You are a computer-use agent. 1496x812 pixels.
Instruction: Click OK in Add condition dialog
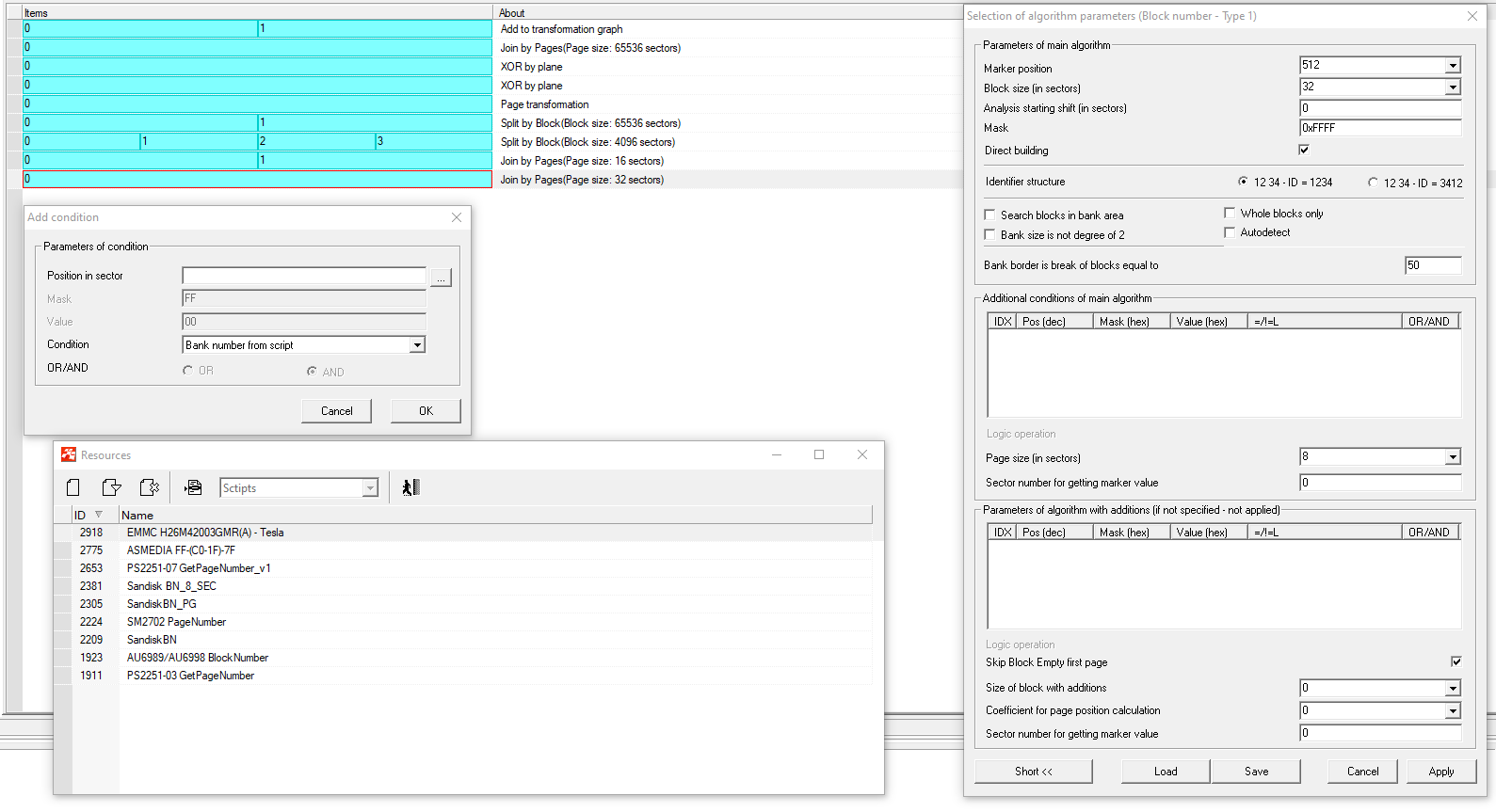[x=426, y=411]
